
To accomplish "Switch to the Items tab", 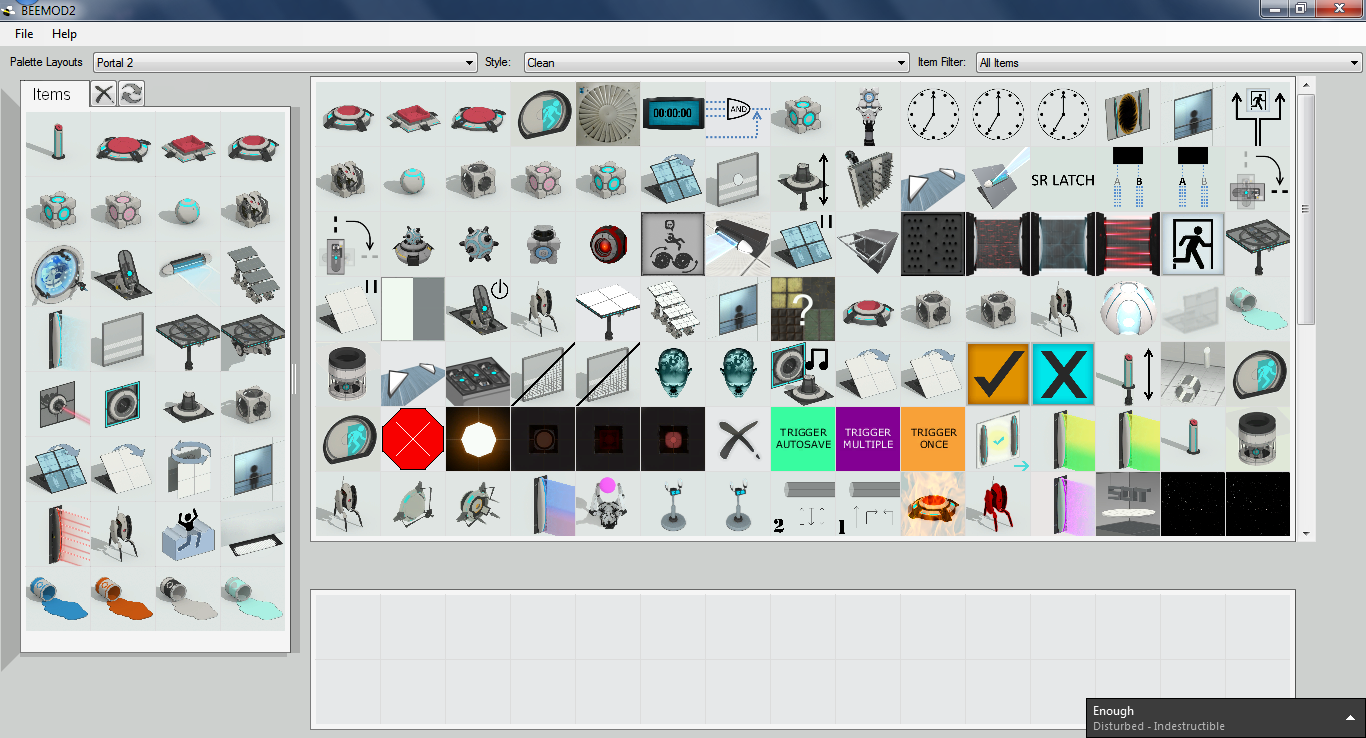I will click(x=52, y=95).
